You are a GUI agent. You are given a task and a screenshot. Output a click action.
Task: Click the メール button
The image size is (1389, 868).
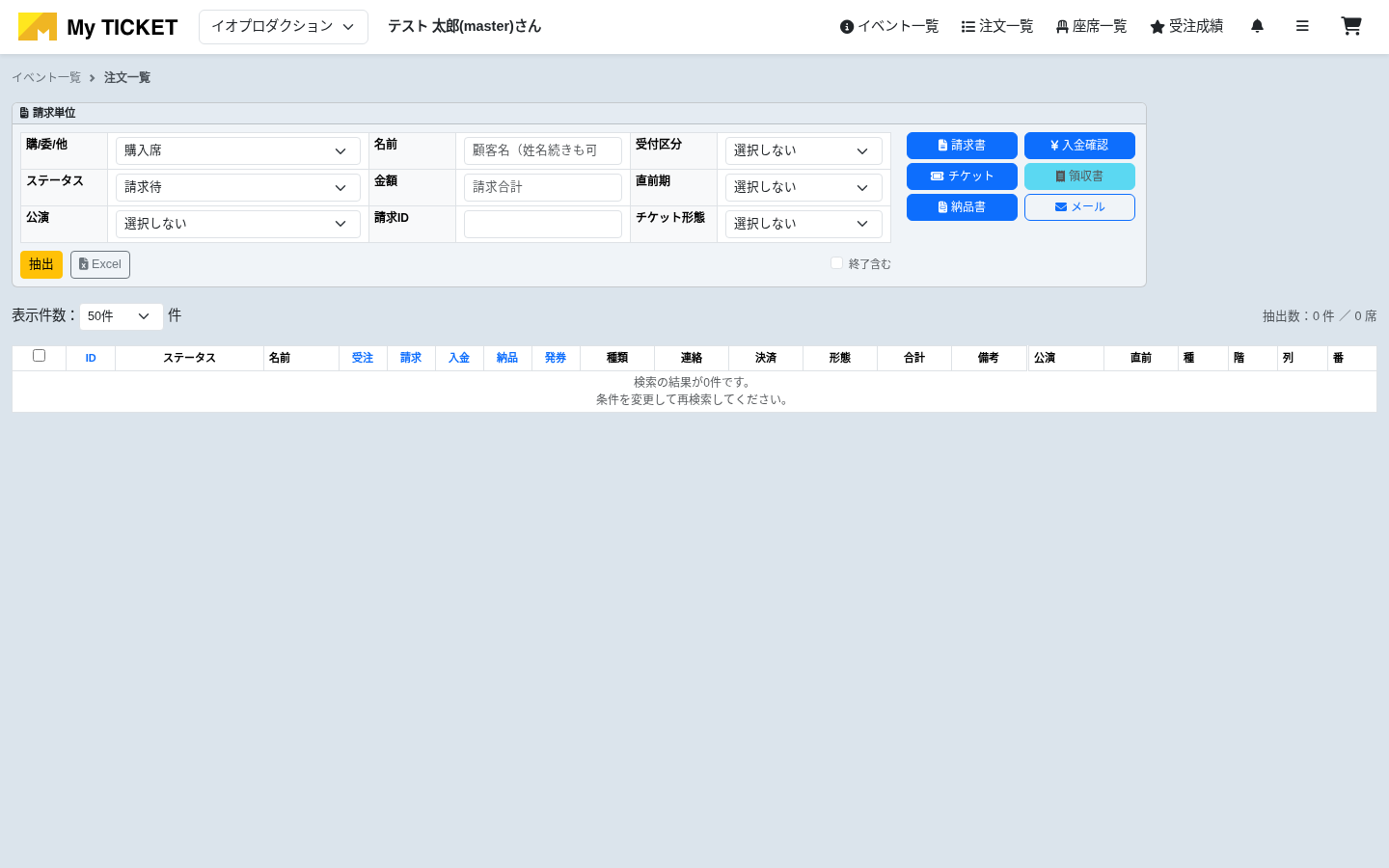pyautogui.click(x=1079, y=207)
